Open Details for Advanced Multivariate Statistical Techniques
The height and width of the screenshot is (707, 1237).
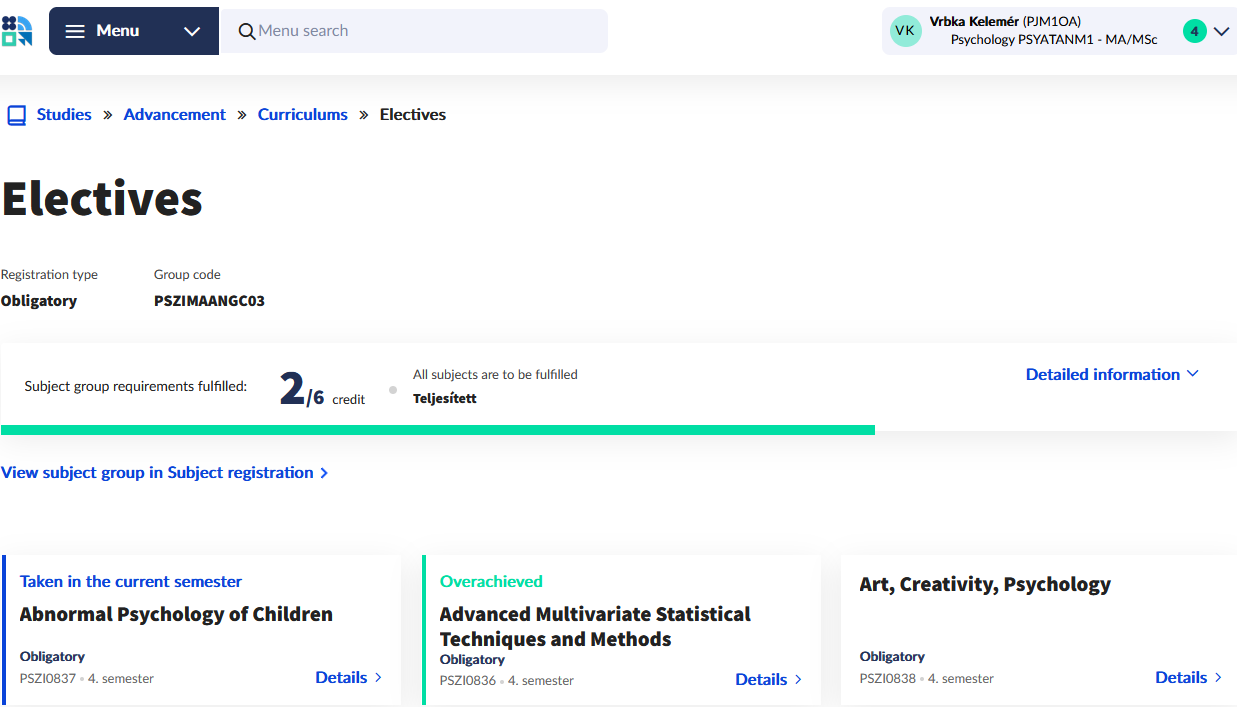tap(761, 680)
